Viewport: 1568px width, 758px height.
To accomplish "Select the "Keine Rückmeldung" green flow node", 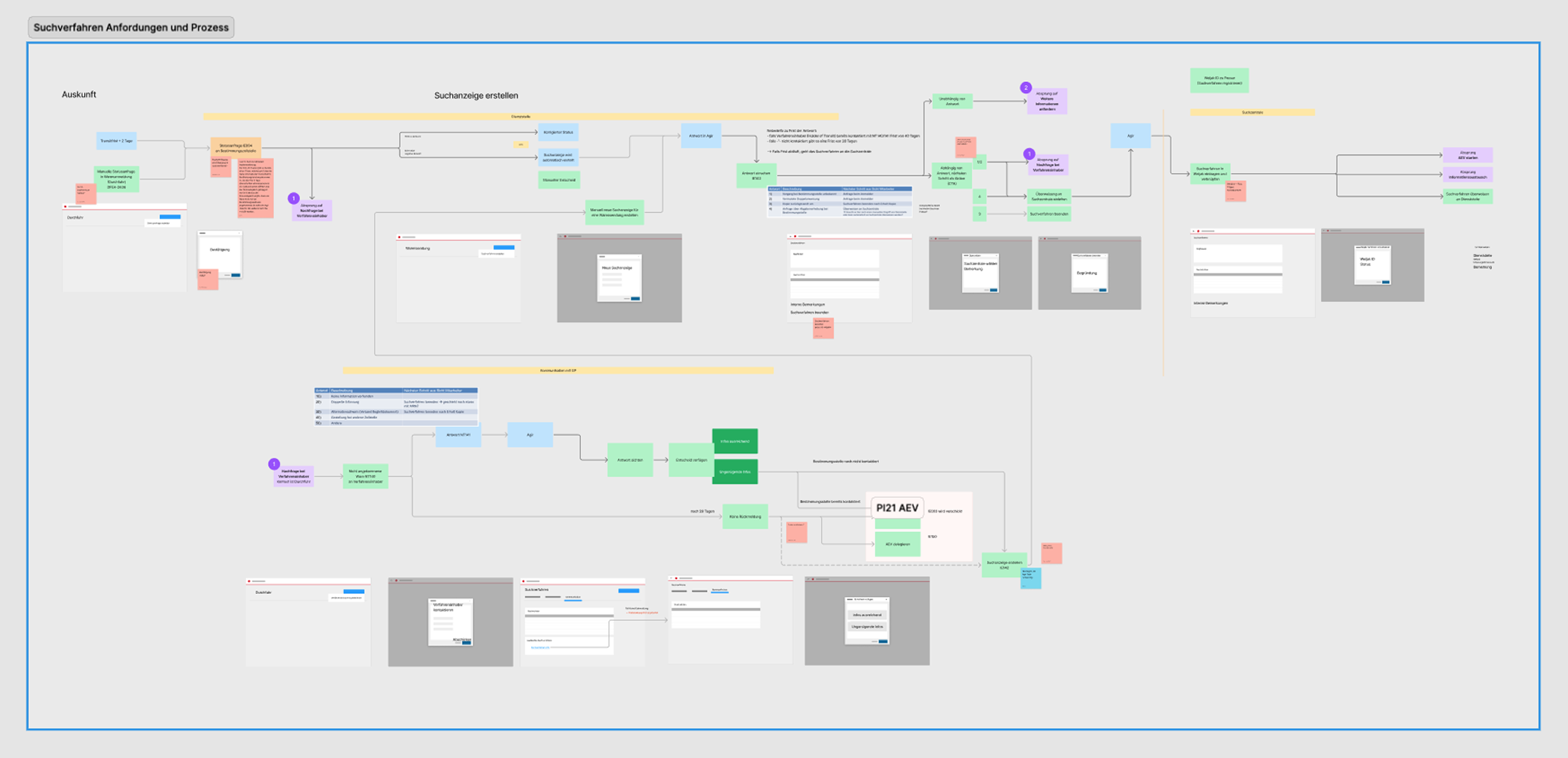I will (x=744, y=517).
